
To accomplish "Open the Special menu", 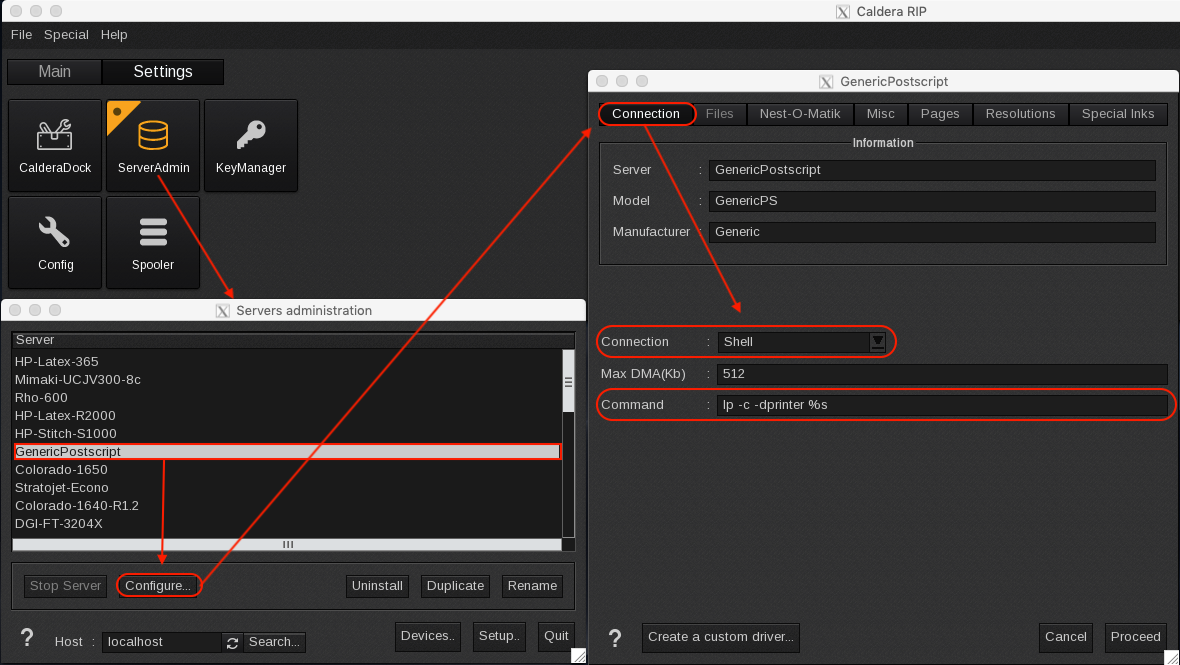I will pos(66,34).
